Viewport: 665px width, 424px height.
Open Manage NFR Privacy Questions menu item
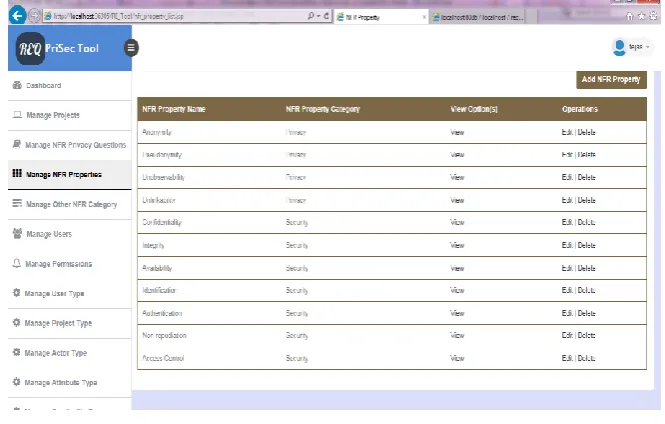(75, 145)
